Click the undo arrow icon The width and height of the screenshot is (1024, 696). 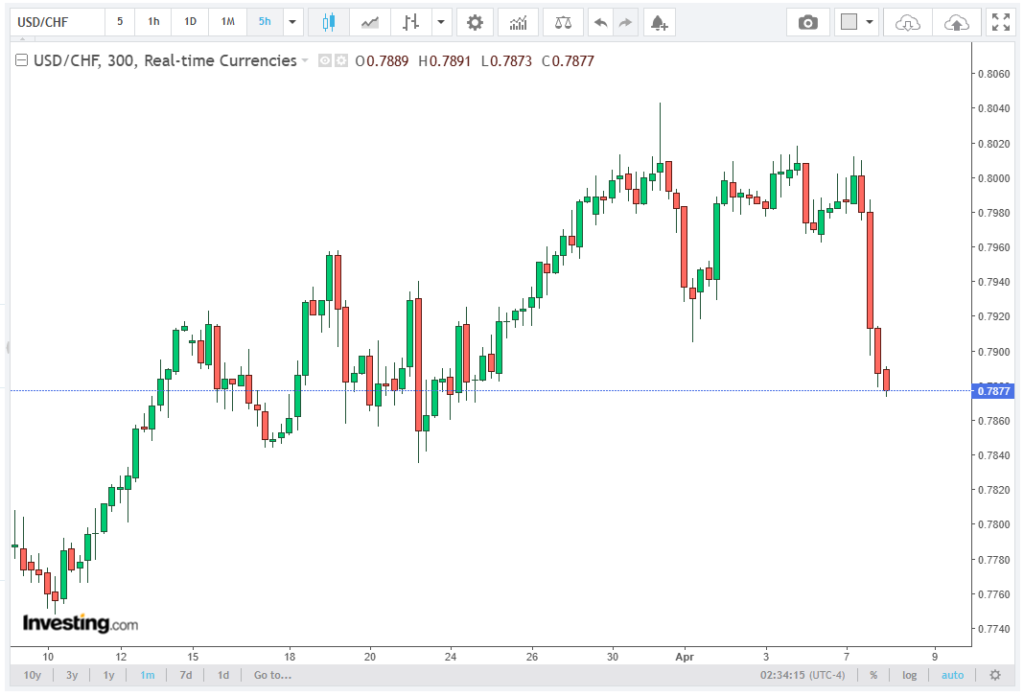pyautogui.click(x=600, y=22)
